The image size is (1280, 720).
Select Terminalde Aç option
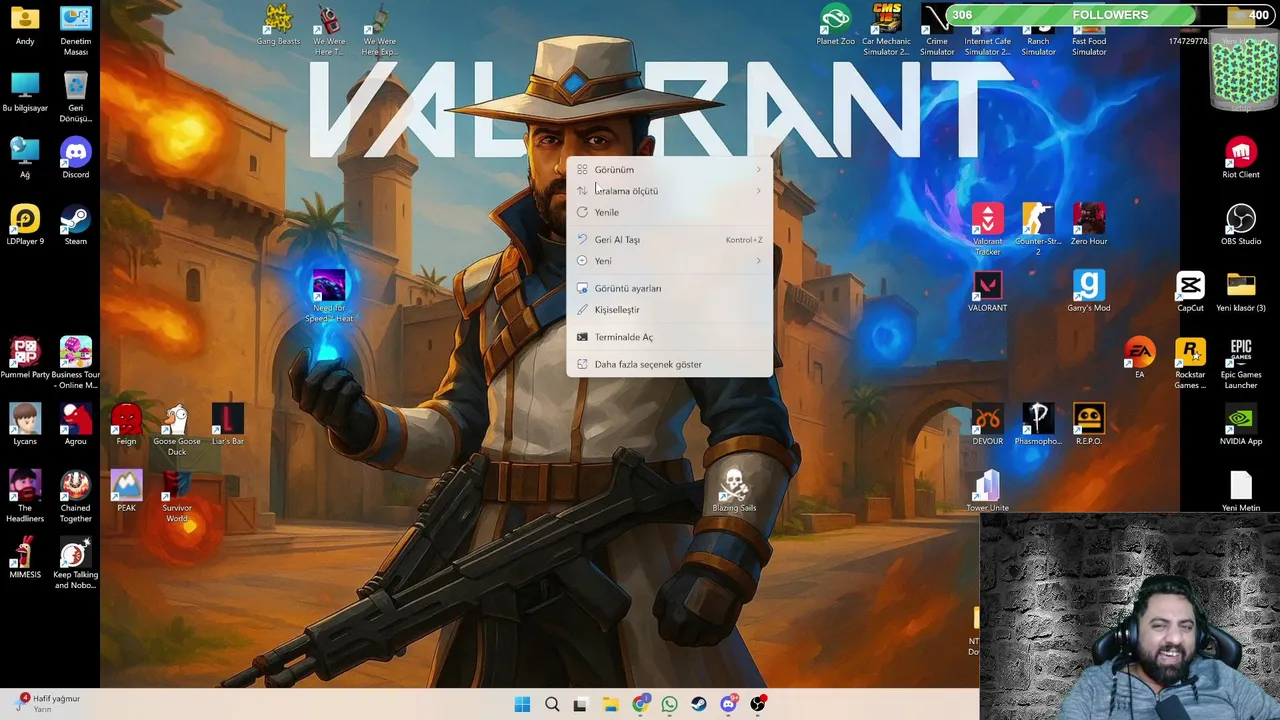click(669, 337)
